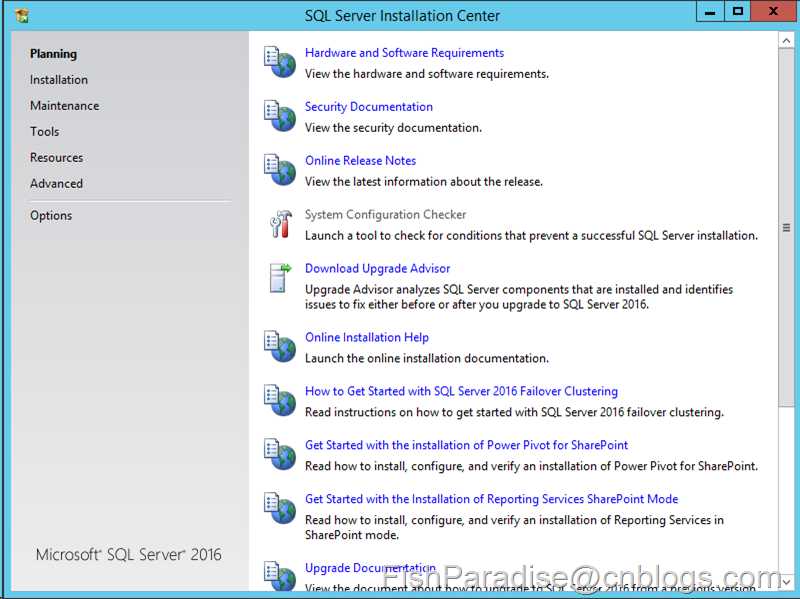Select the Planning category
This screenshot has width=800, height=599.
point(54,54)
